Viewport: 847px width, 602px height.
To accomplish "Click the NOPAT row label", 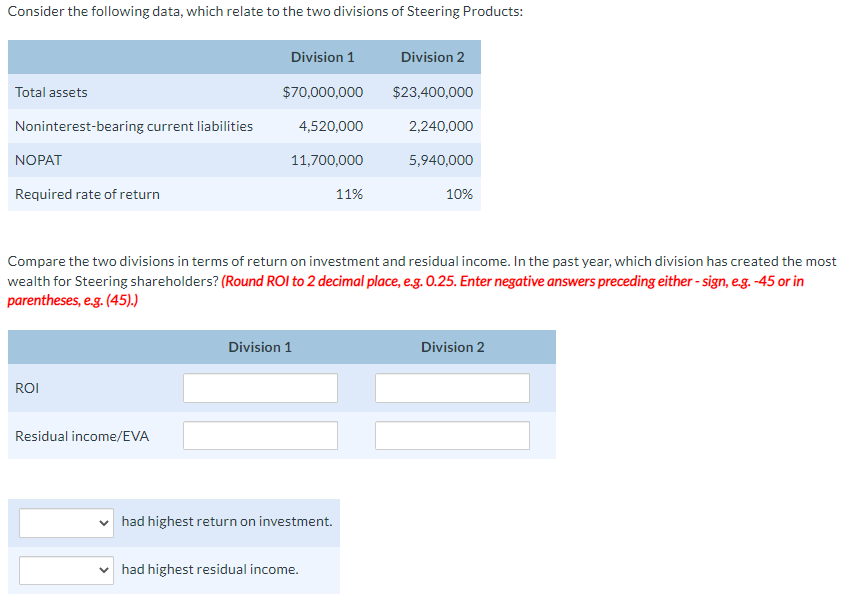I will coord(39,159).
